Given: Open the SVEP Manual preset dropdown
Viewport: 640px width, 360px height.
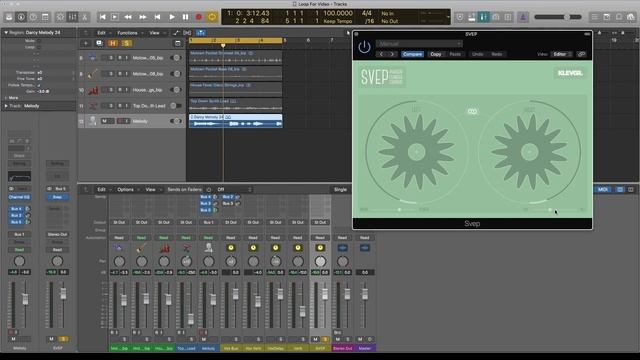Looking at the screenshot, I should 419,44.
